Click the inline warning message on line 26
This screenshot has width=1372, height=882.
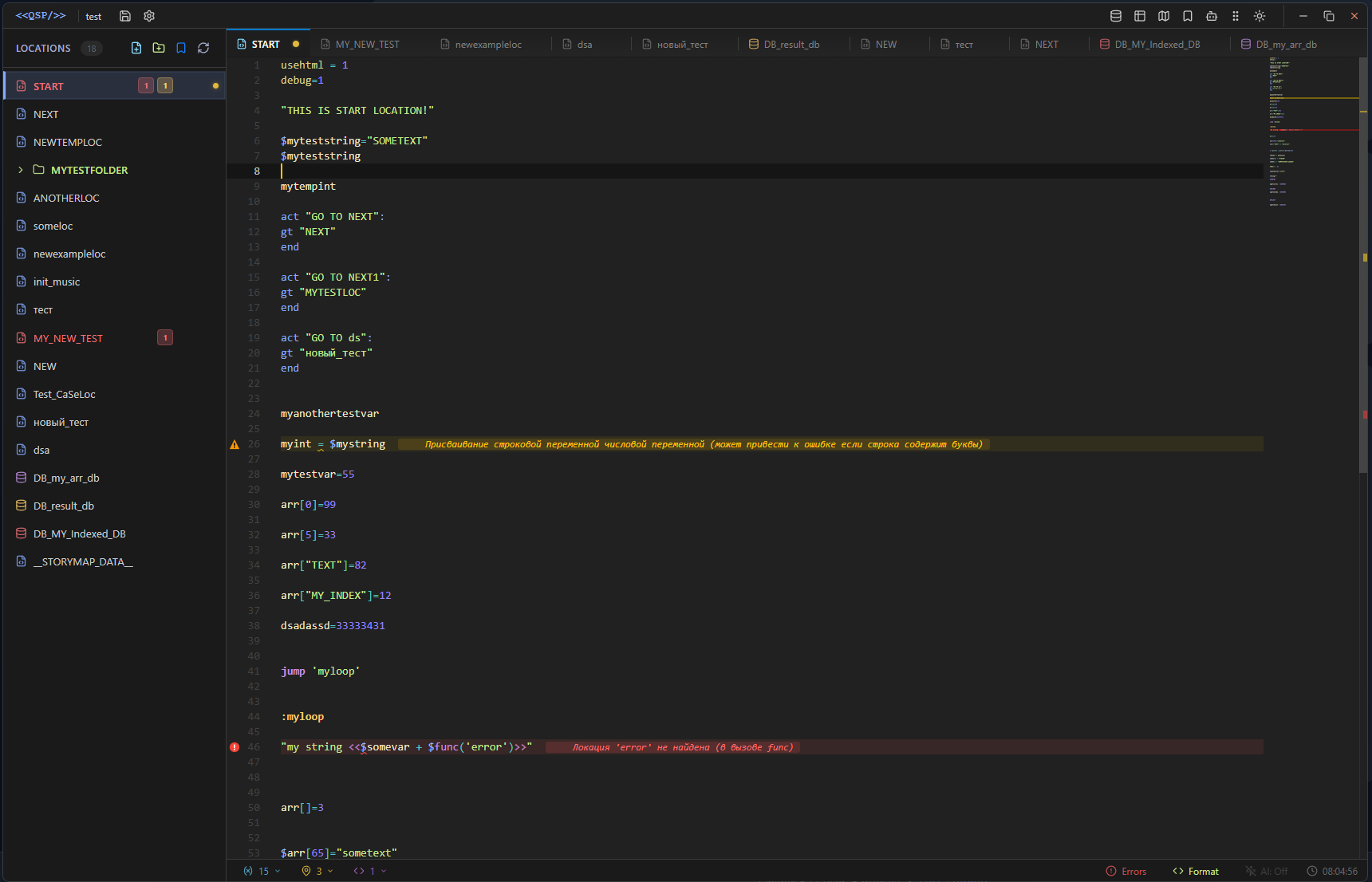[692, 444]
